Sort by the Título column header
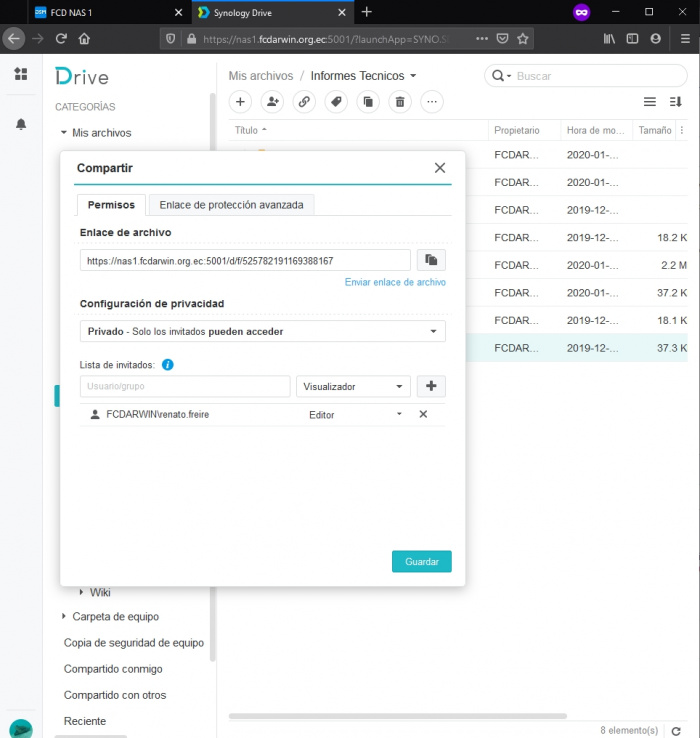The height and width of the screenshot is (738, 700). 247,130
